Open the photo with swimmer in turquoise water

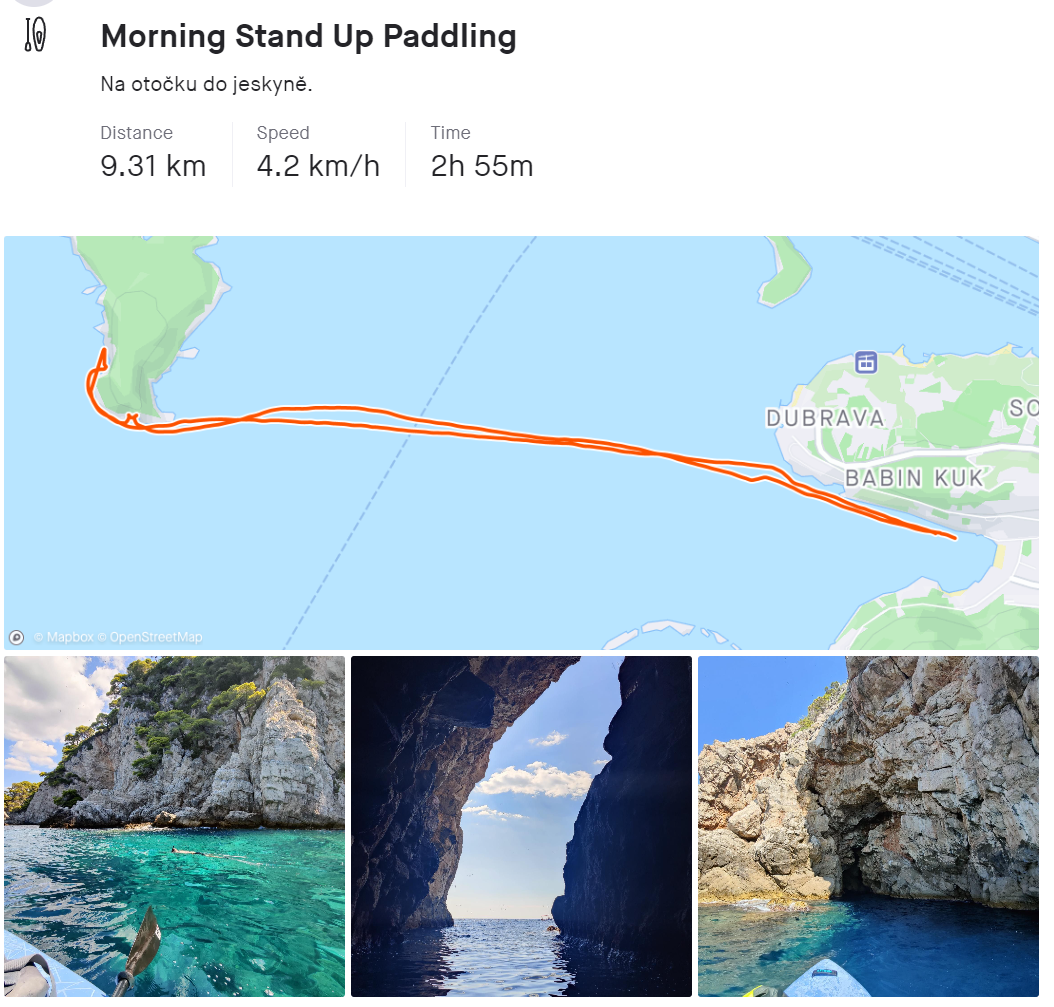[x=174, y=826]
